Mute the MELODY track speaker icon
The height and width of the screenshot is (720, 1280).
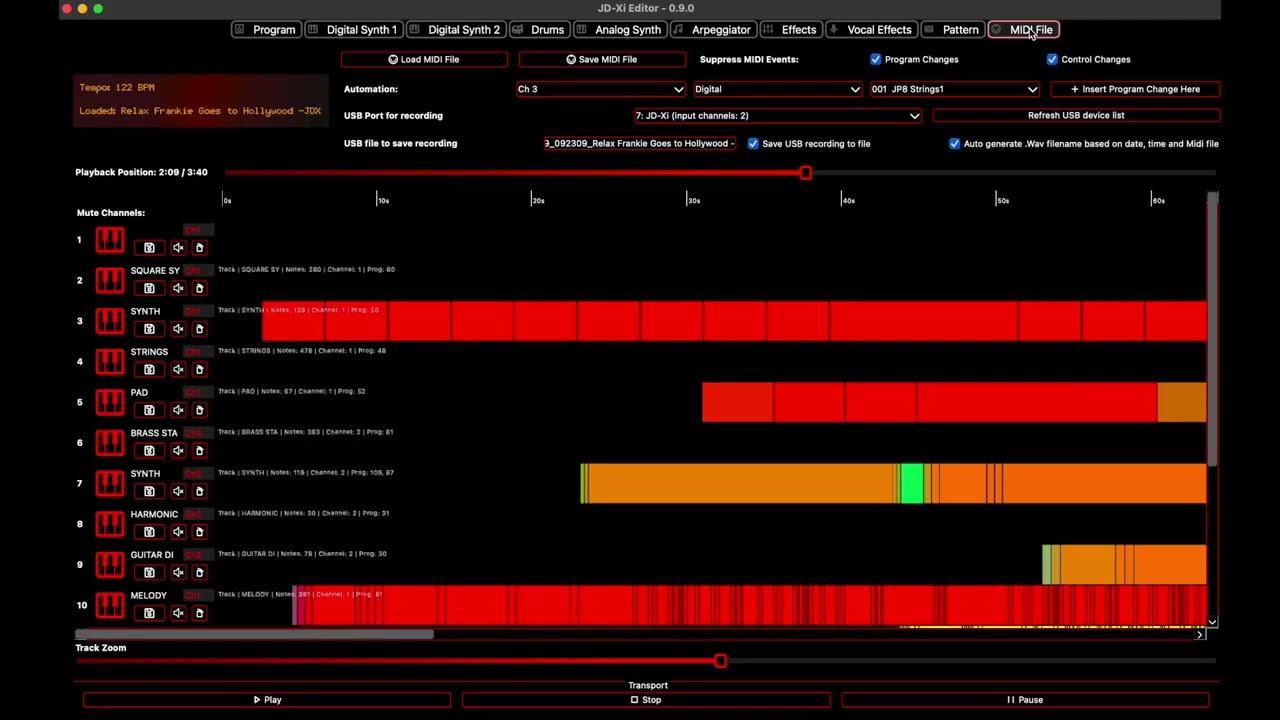(178, 613)
